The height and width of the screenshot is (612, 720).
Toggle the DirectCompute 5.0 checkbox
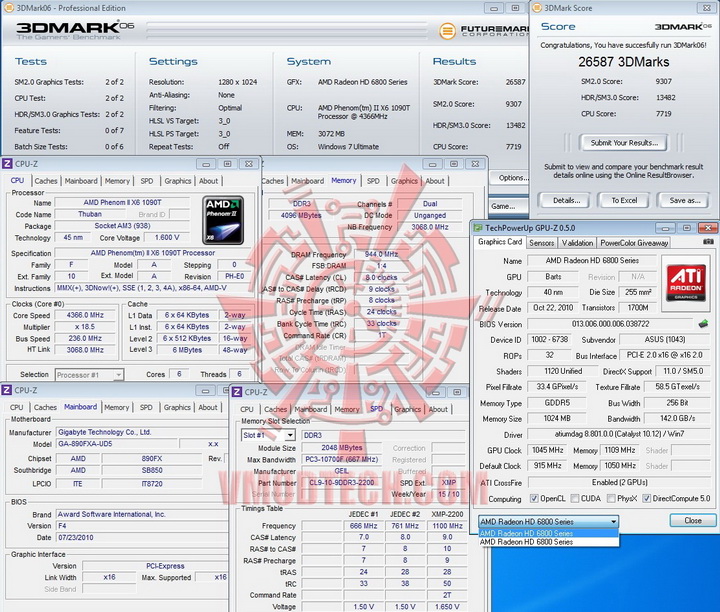(x=647, y=498)
